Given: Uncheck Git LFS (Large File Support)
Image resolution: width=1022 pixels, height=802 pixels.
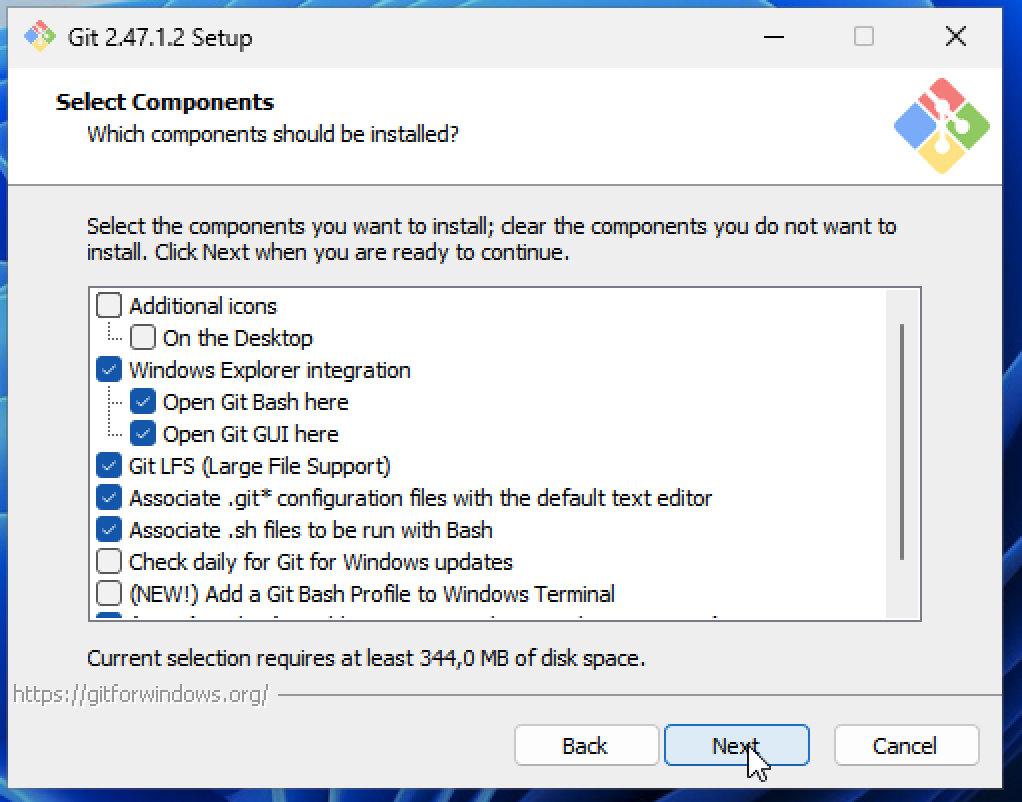Looking at the screenshot, I should click(x=109, y=465).
